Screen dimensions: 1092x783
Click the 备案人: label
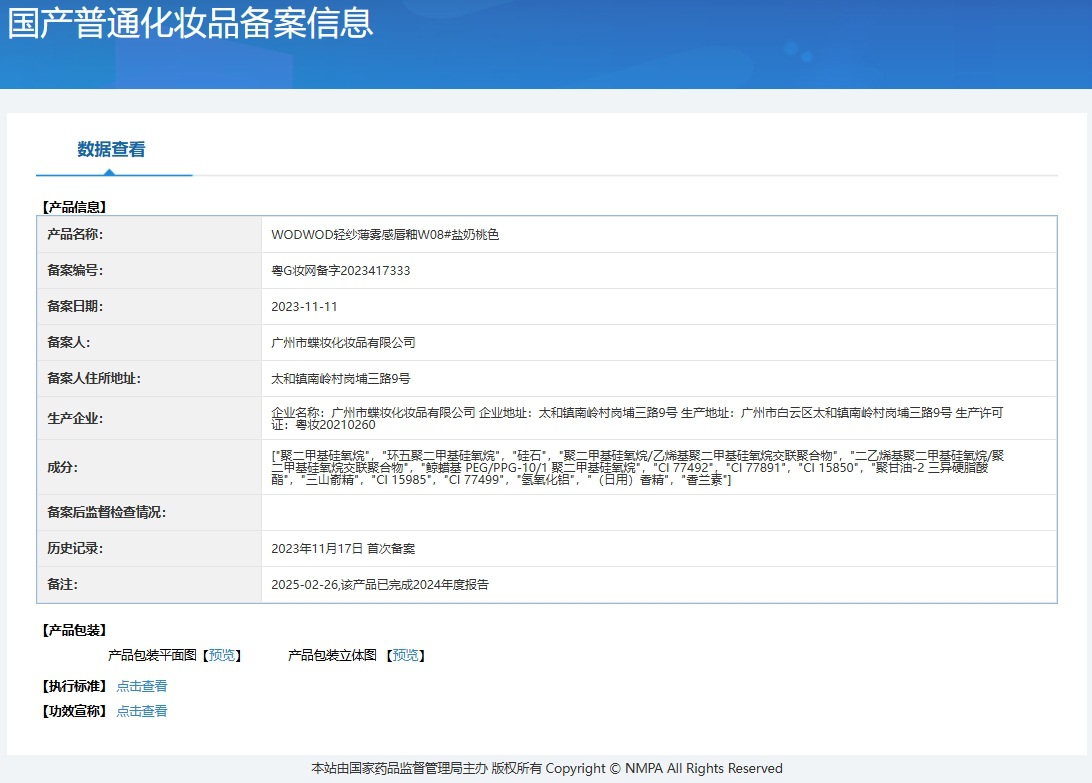pyautogui.click(x=68, y=343)
